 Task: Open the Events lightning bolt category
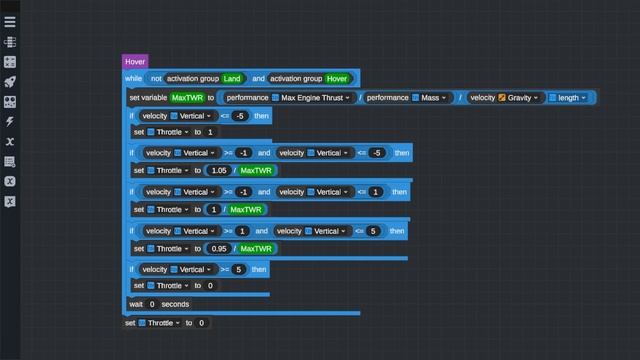coord(10,121)
